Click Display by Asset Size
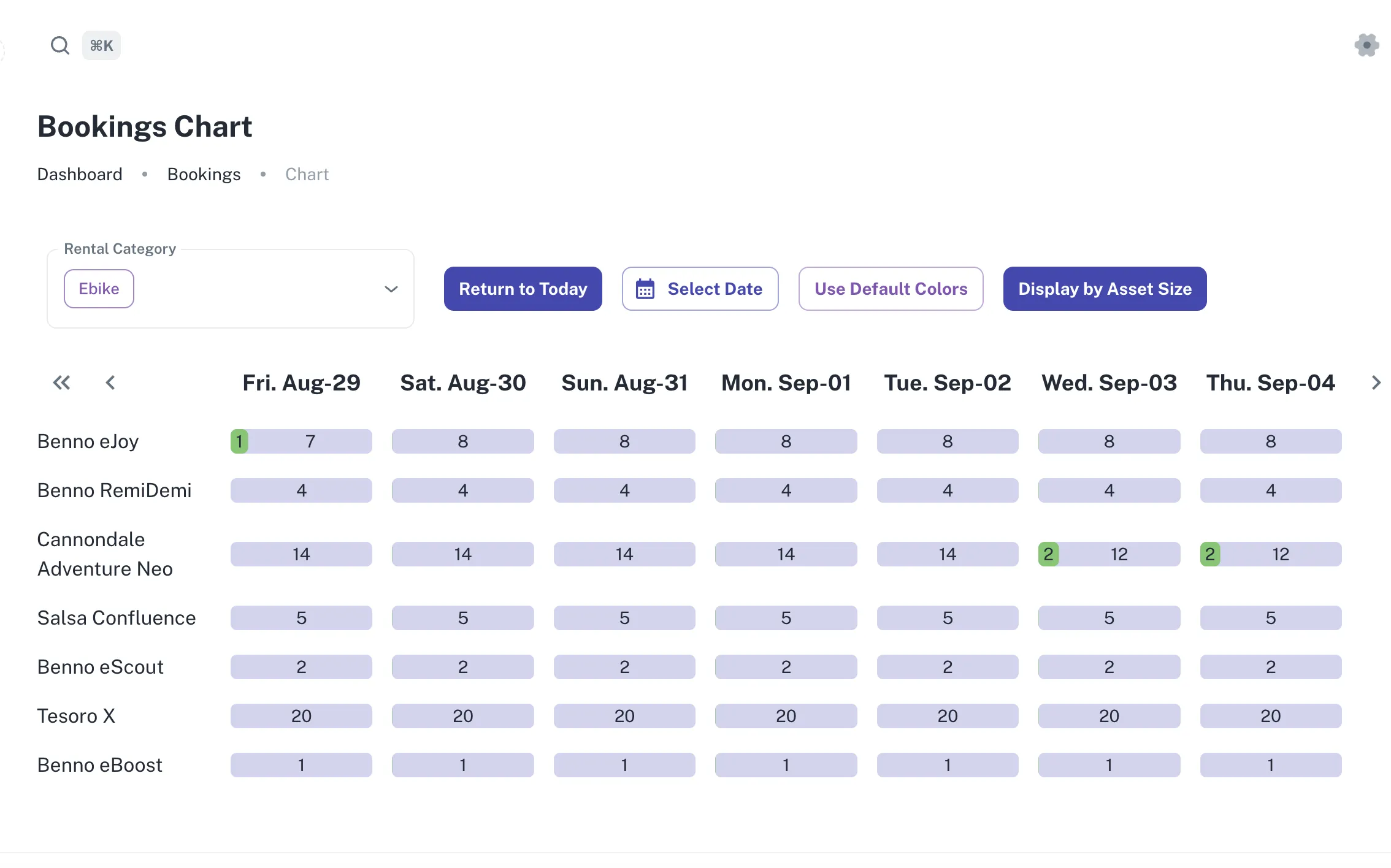This screenshot has height=868, width=1391. coord(1104,289)
